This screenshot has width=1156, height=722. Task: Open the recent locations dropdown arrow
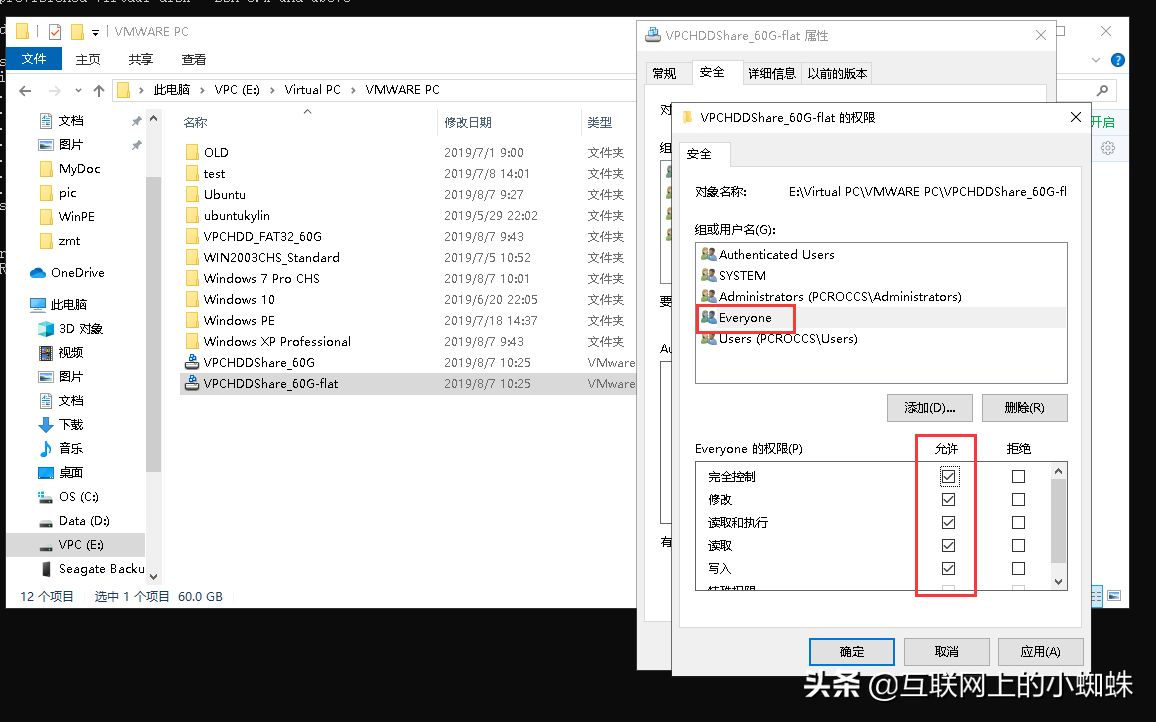pyautogui.click(x=78, y=91)
